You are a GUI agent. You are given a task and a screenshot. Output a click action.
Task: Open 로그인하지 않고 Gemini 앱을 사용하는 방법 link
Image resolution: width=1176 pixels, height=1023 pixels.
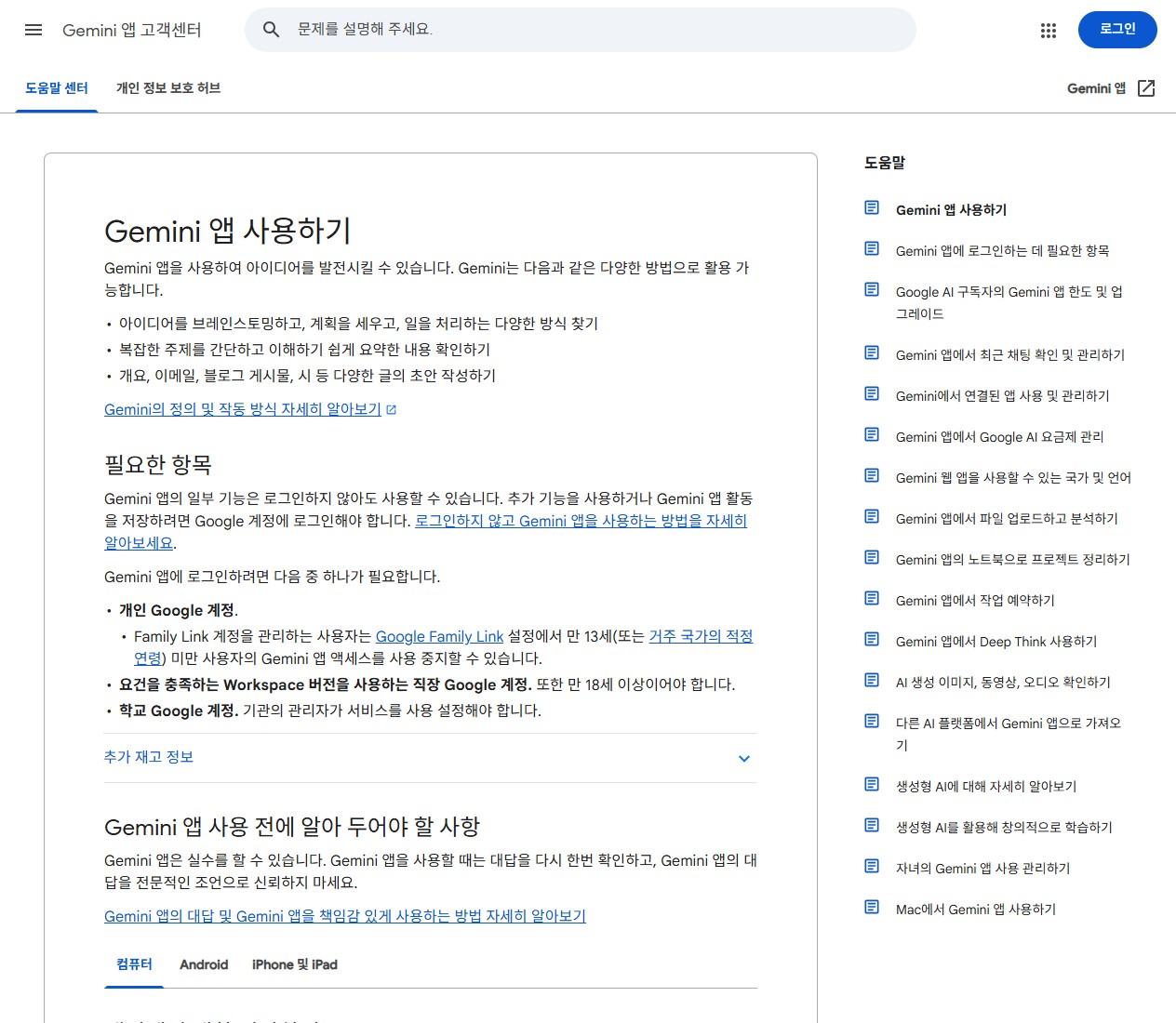click(x=581, y=521)
